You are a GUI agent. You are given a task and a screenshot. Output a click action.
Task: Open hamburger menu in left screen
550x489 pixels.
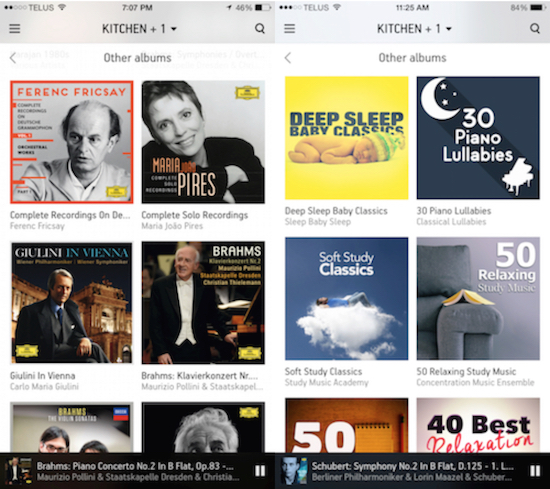point(14,28)
